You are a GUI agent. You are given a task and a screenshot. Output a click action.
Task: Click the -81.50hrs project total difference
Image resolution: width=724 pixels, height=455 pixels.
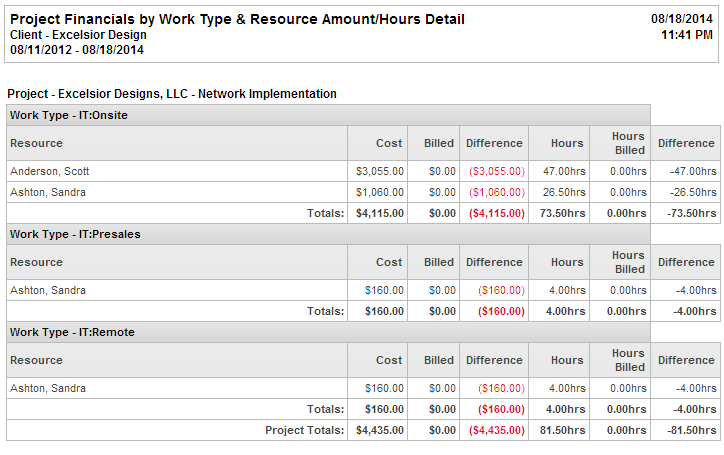click(687, 430)
